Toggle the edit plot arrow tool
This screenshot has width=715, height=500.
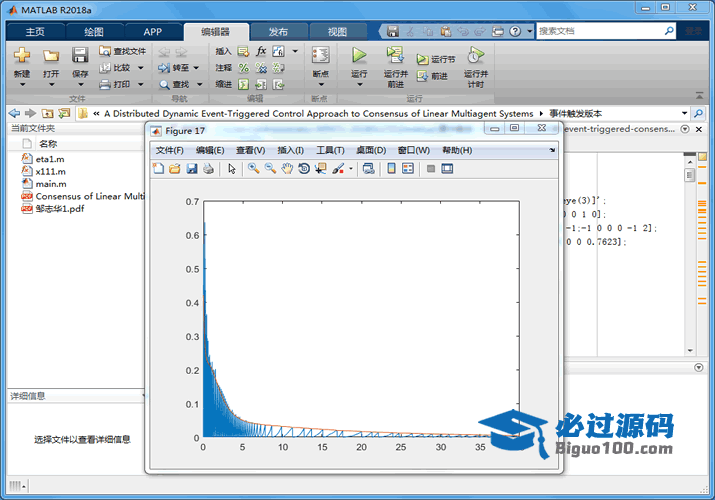pos(232,169)
